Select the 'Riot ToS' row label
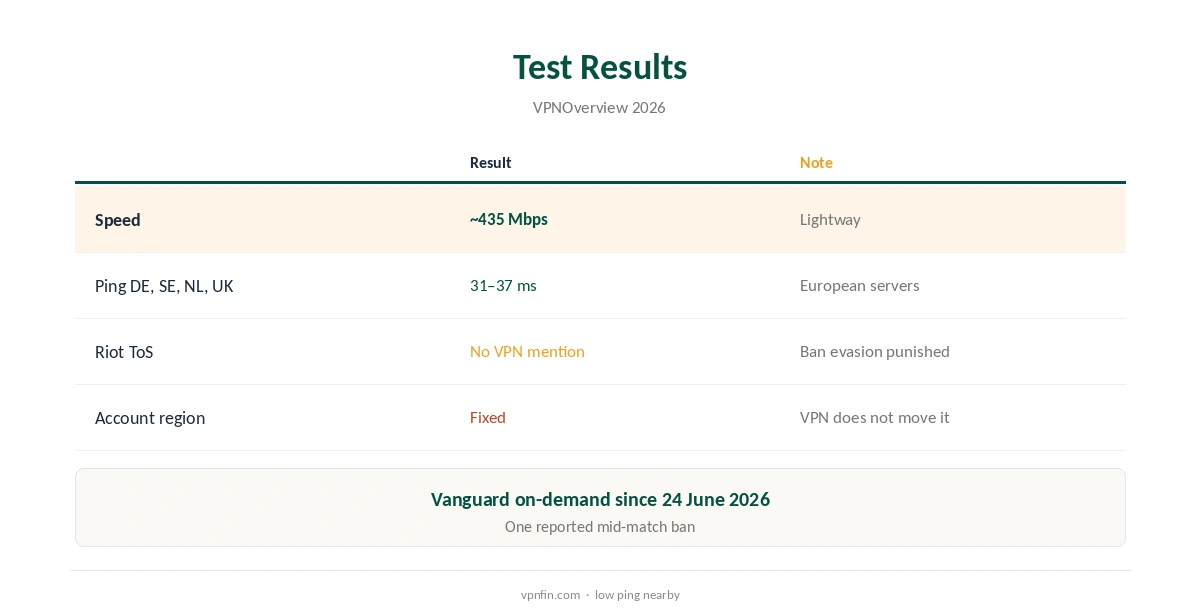1200x614 pixels. point(124,352)
